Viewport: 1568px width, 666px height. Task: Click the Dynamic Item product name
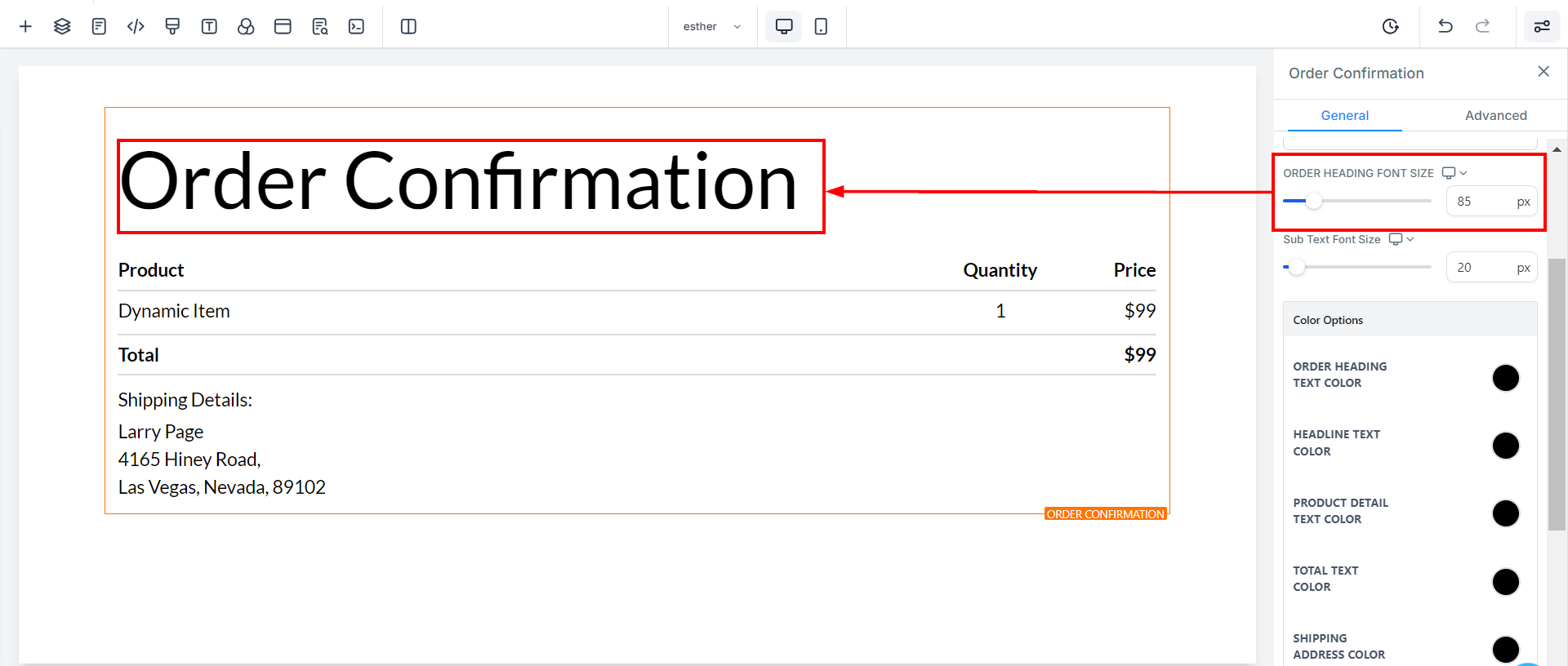pyautogui.click(x=174, y=311)
